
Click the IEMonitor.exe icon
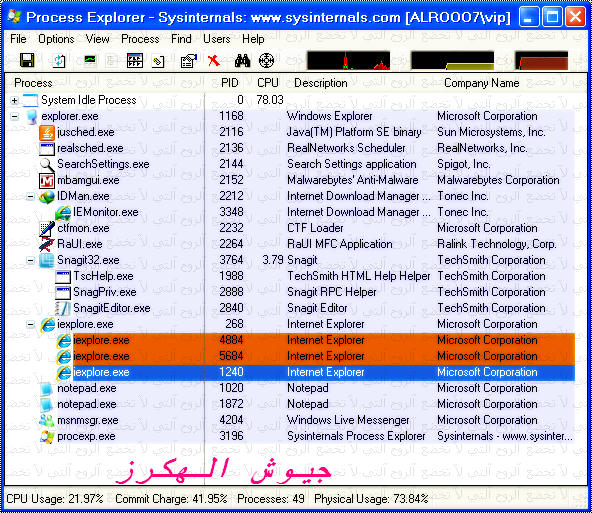pyautogui.click(x=63, y=213)
